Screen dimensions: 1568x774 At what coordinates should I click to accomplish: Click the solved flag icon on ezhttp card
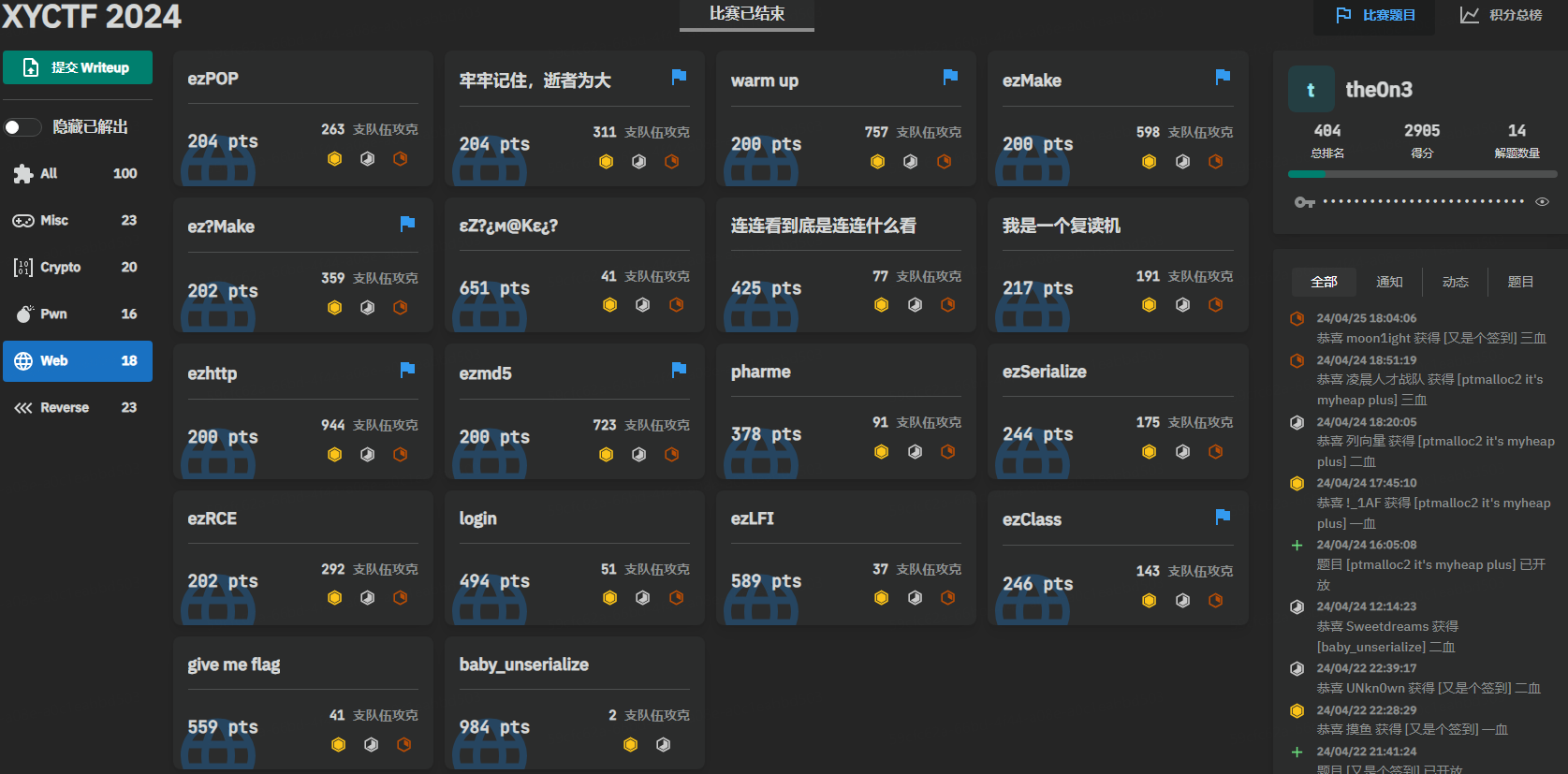click(407, 370)
